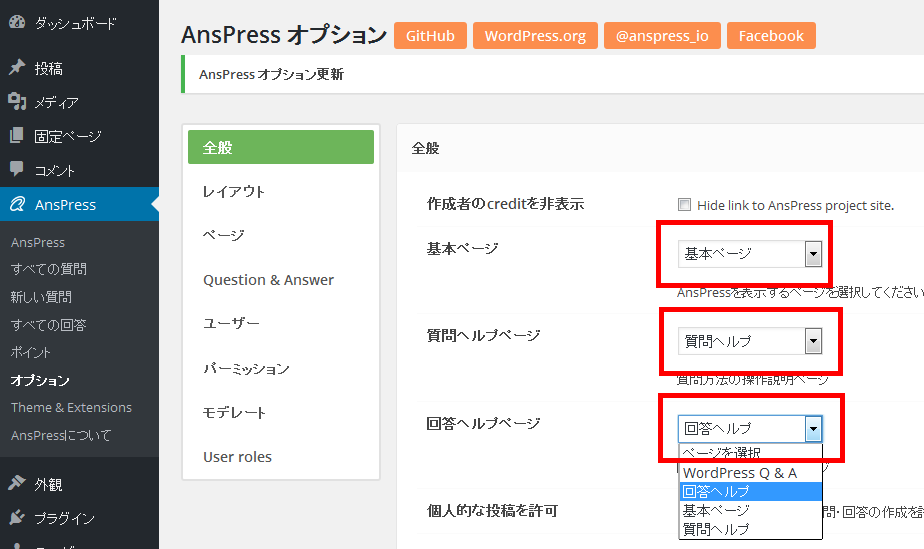This screenshot has width=924, height=549.
Task: Switch to the ユーザー settings tab
Action: [280, 323]
